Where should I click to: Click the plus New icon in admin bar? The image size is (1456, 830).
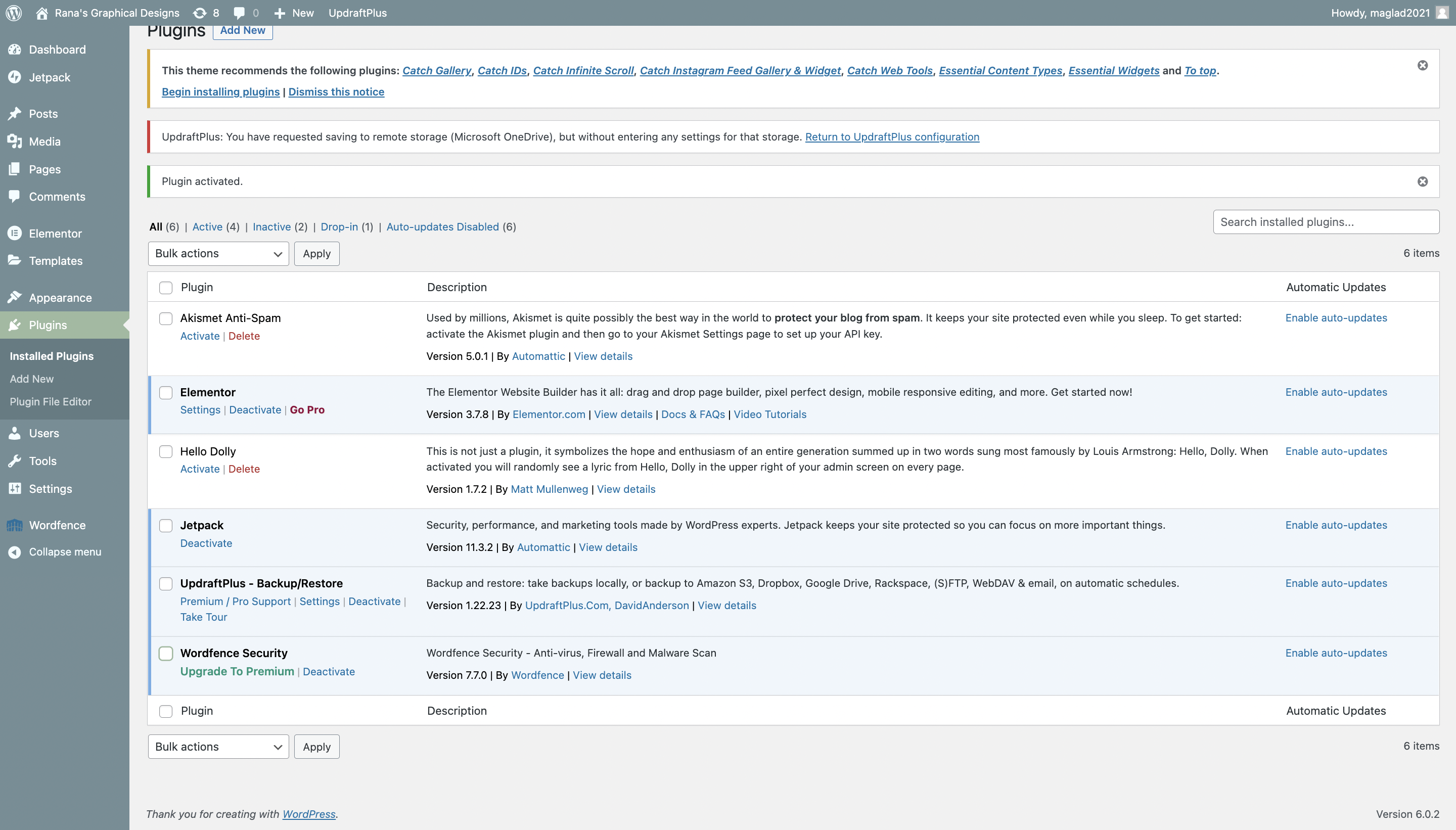280,13
